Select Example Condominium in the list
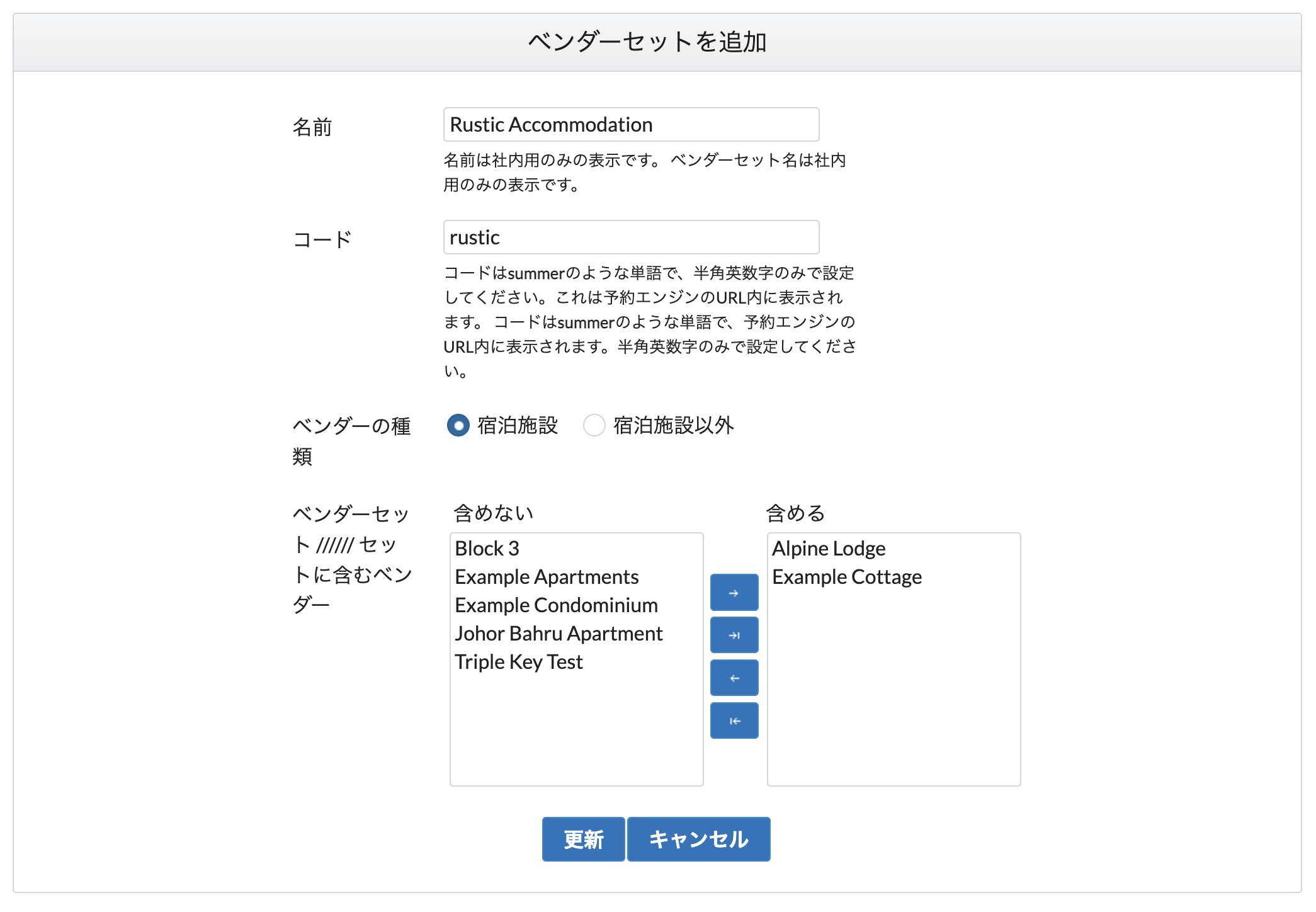This screenshot has width=1316, height=912. click(556, 605)
